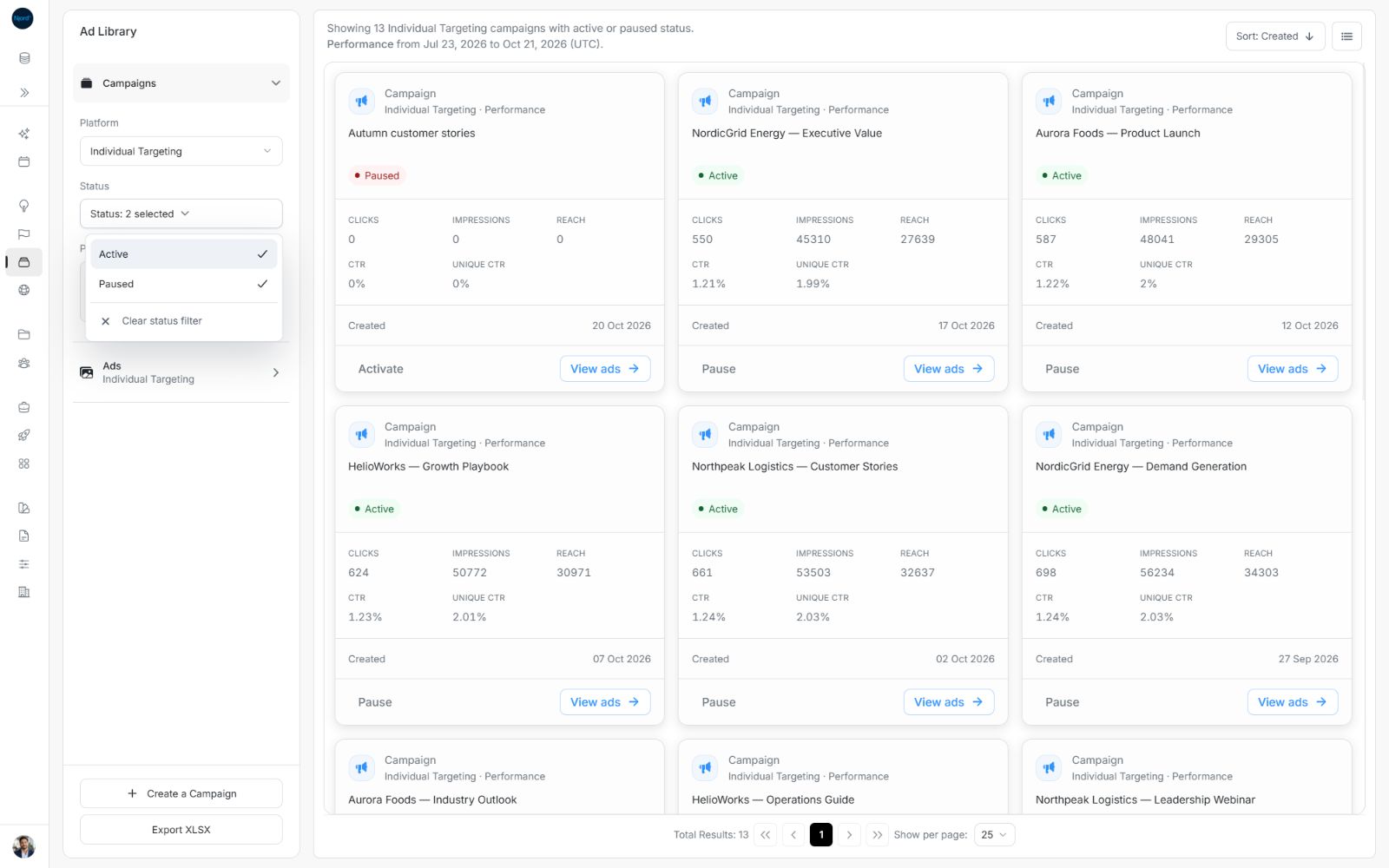
Task: Open the Platform Individual Targeting dropdown
Action: click(x=181, y=151)
